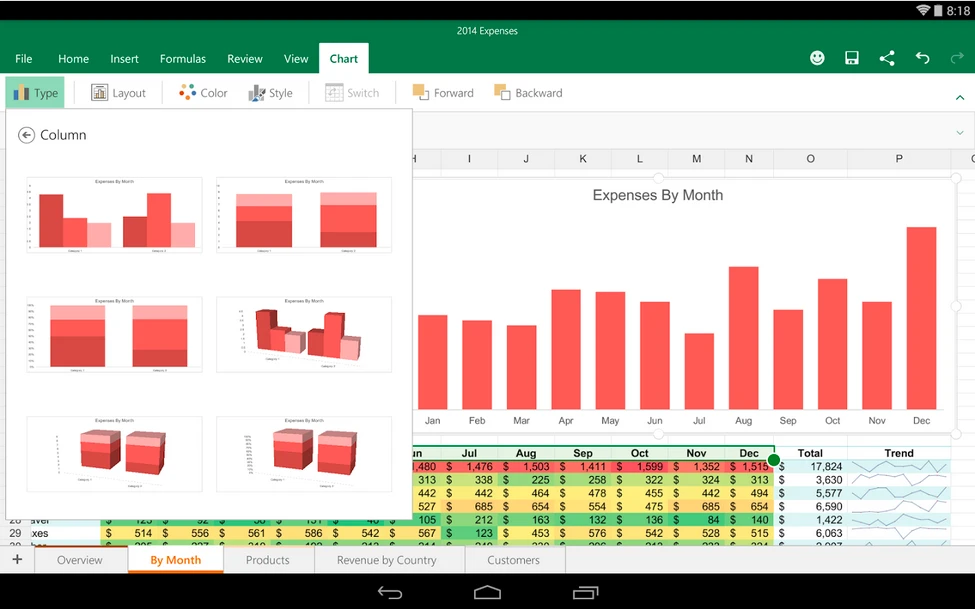Add a new sheet with plus icon
Screen dimensions: 975x609
pos(17,560)
